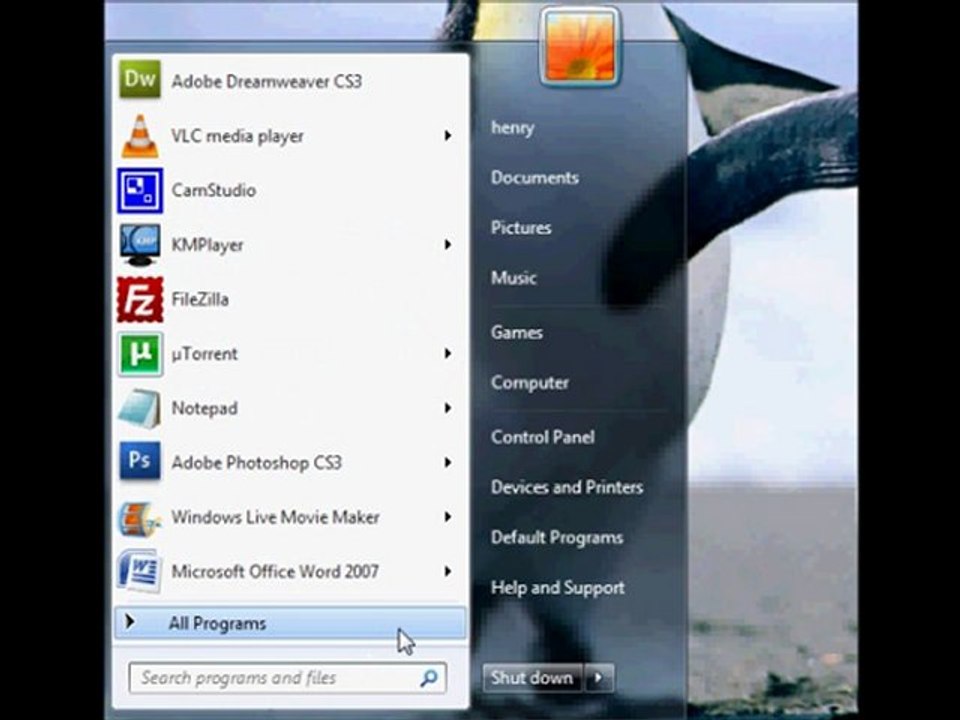This screenshot has width=960, height=720.
Task: Open Adobe Dreamweaver CS3 icon
Action: pos(140,79)
